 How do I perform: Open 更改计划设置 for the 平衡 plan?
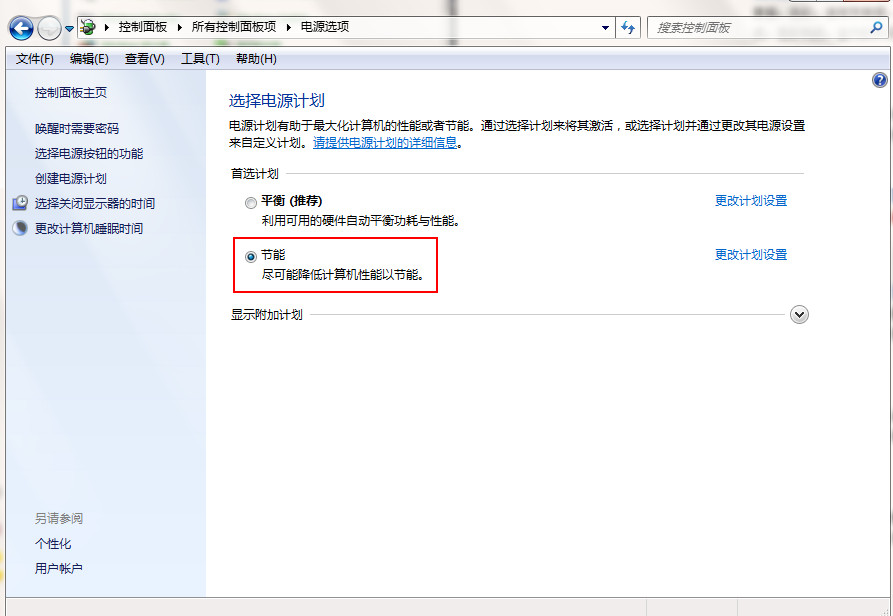pyautogui.click(x=750, y=201)
